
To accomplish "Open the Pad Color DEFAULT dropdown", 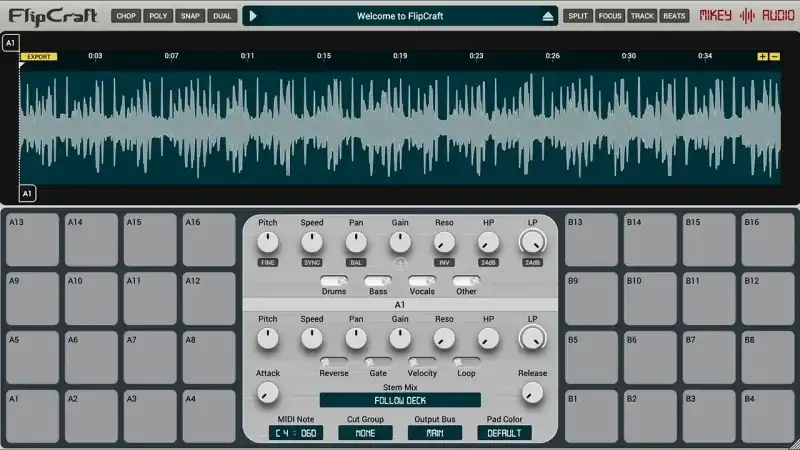I will coord(504,433).
